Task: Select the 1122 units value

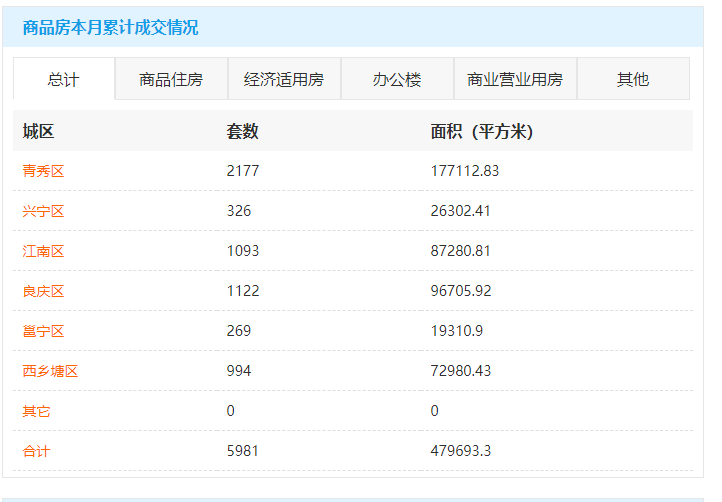Action: (243, 291)
